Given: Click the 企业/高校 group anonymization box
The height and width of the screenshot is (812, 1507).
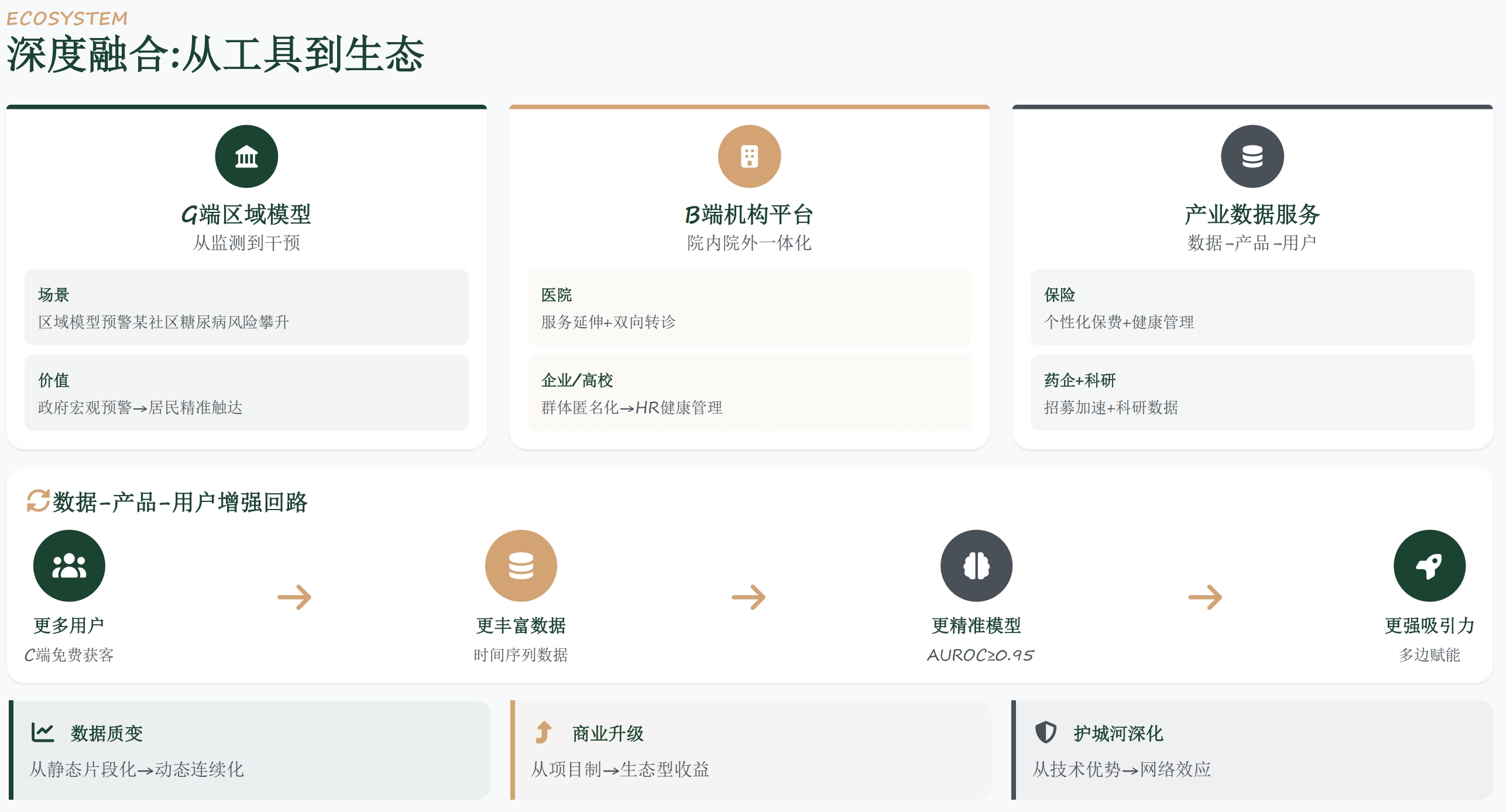Looking at the screenshot, I should coord(749,393).
